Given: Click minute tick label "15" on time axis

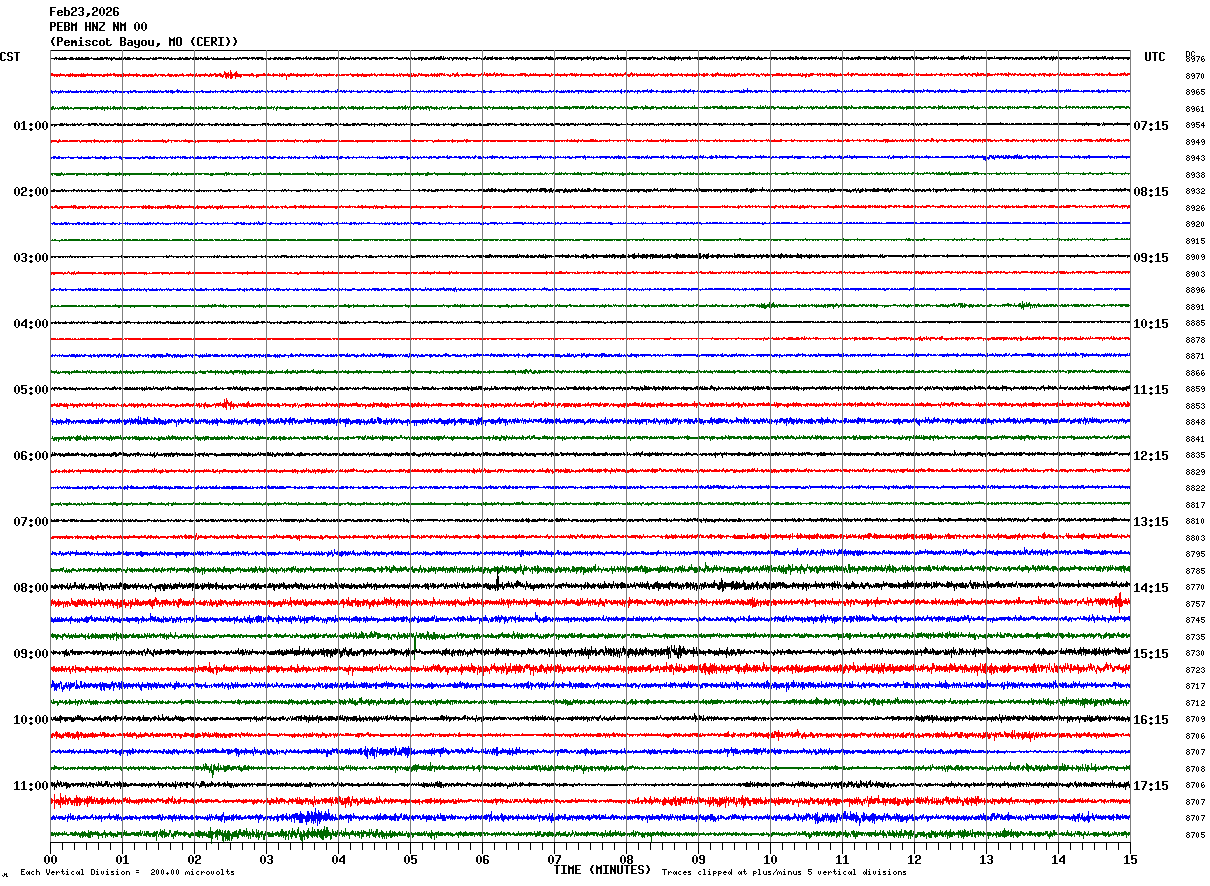Looking at the screenshot, I should click(x=1130, y=859).
